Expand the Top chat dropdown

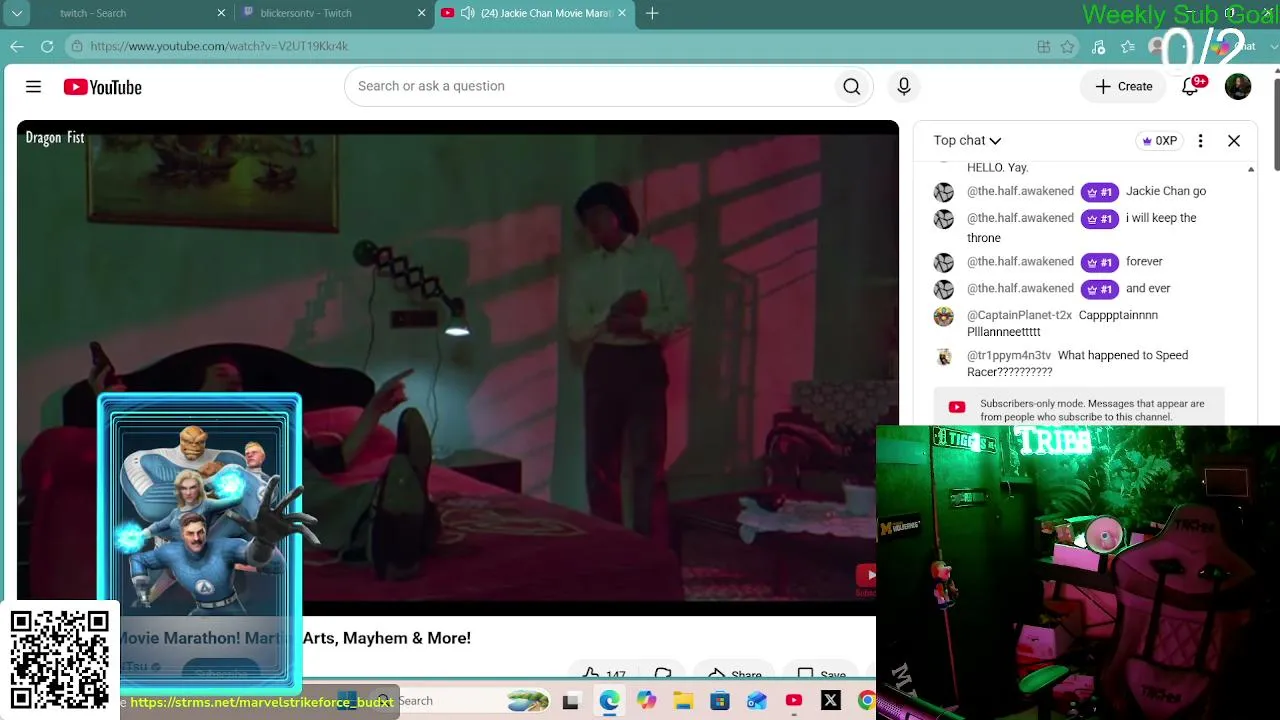pos(967,141)
